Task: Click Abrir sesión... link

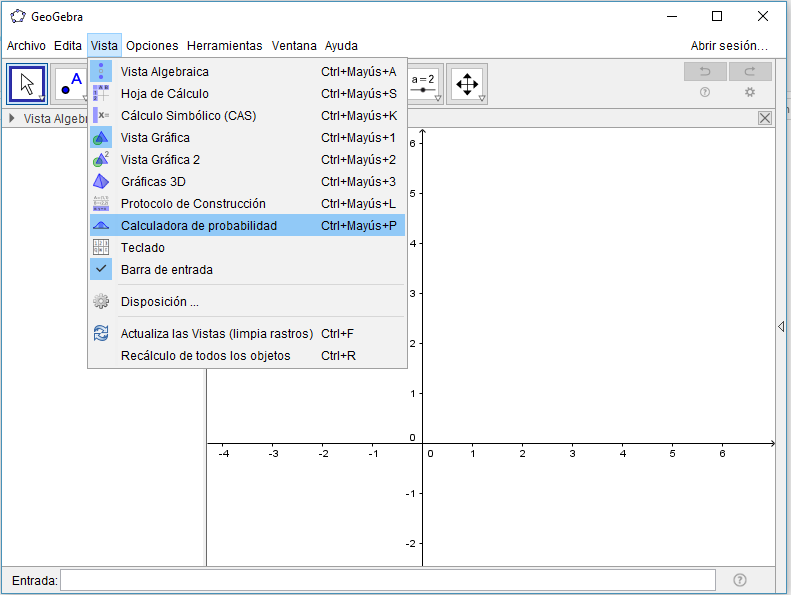Action: point(729,46)
